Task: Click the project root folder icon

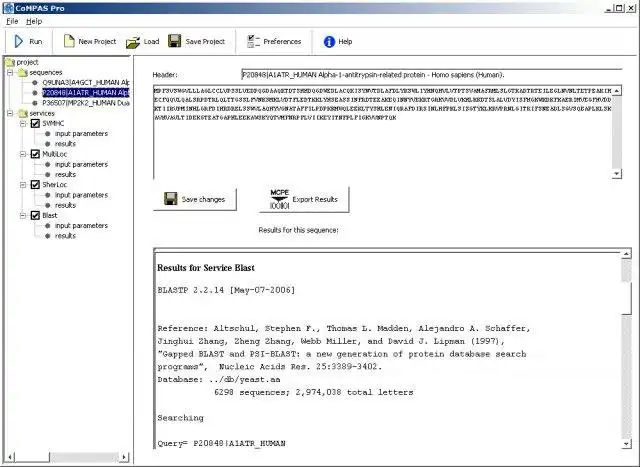Action: point(10,62)
